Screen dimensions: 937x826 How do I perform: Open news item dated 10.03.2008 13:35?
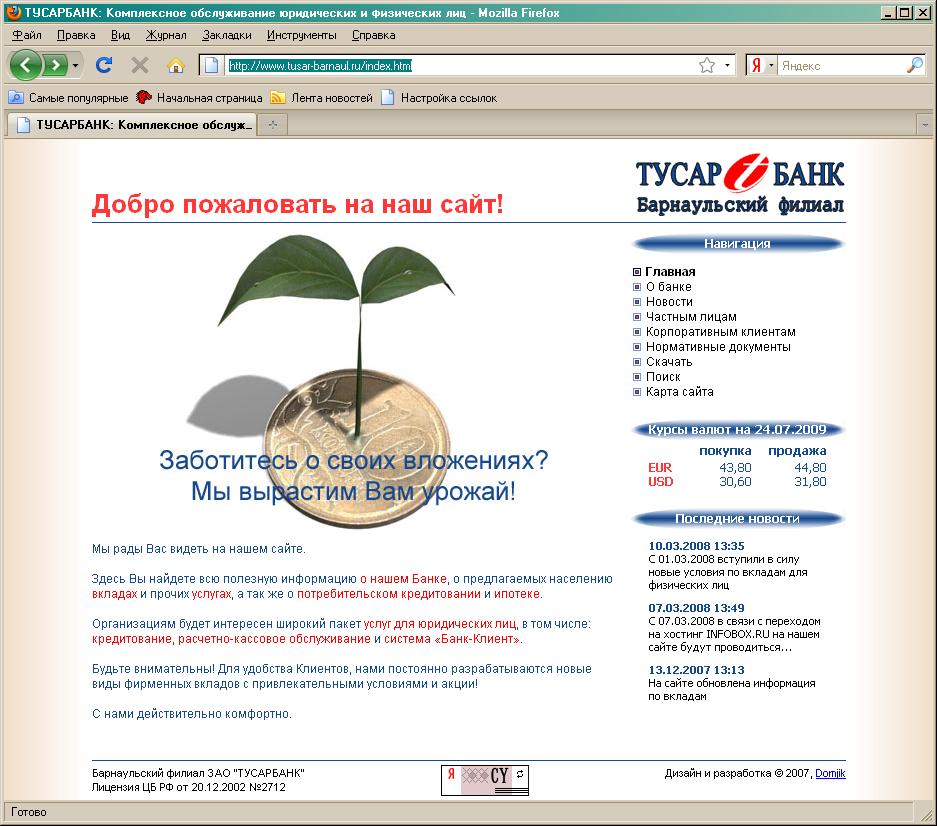[696, 546]
